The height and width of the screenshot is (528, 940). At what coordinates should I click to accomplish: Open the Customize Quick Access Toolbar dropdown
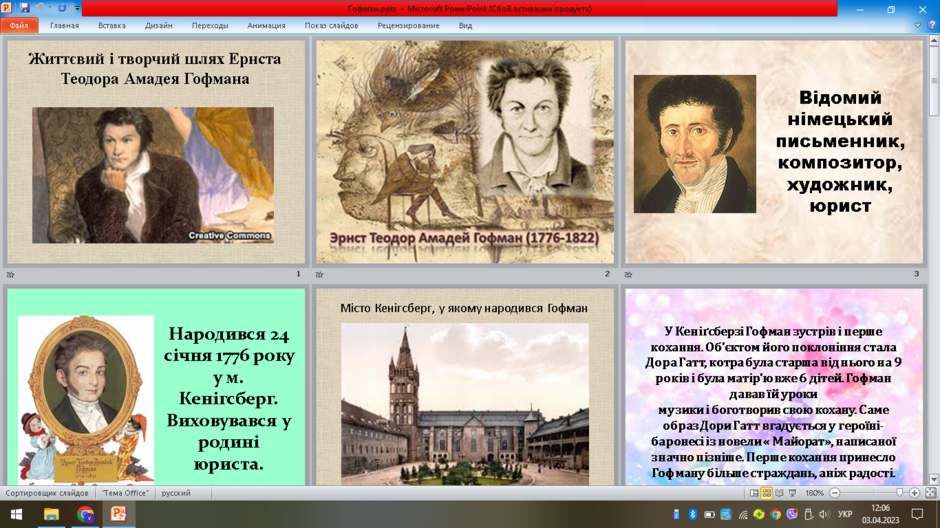point(77,8)
